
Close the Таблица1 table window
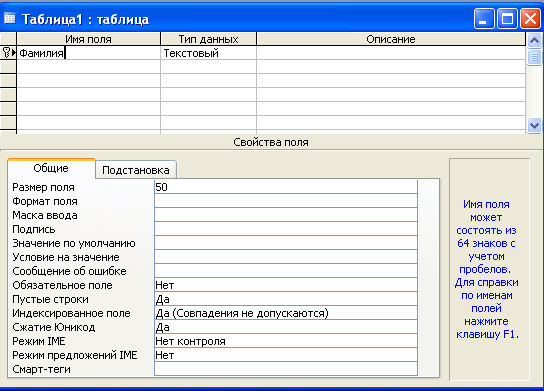(530, 18)
